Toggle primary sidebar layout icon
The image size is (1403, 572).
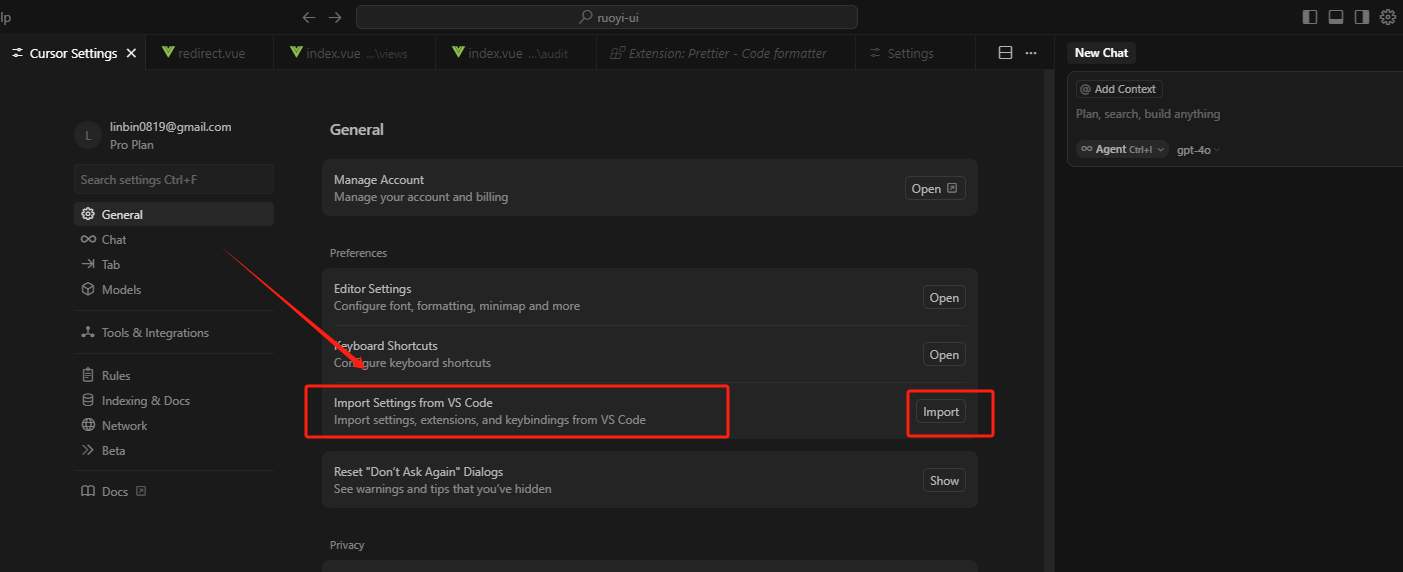tap(1310, 17)
